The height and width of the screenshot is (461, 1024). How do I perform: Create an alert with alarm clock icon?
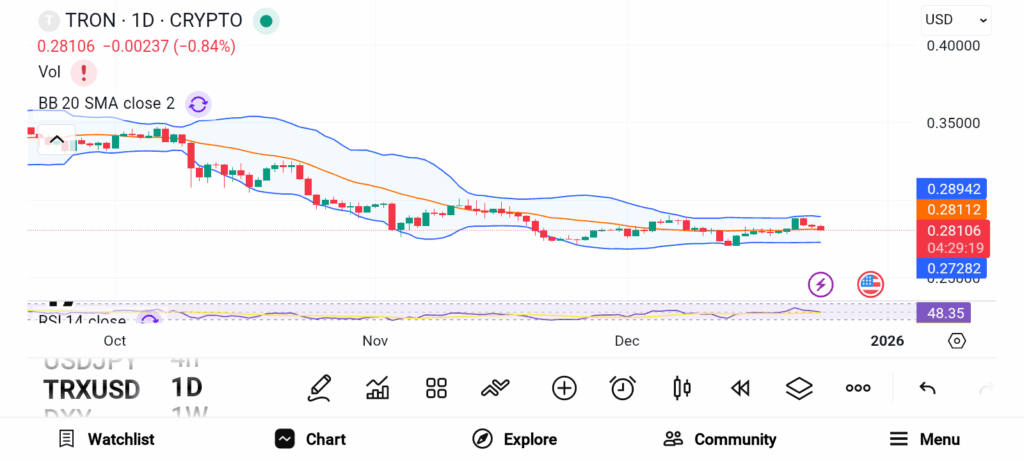tap(623, 388)
